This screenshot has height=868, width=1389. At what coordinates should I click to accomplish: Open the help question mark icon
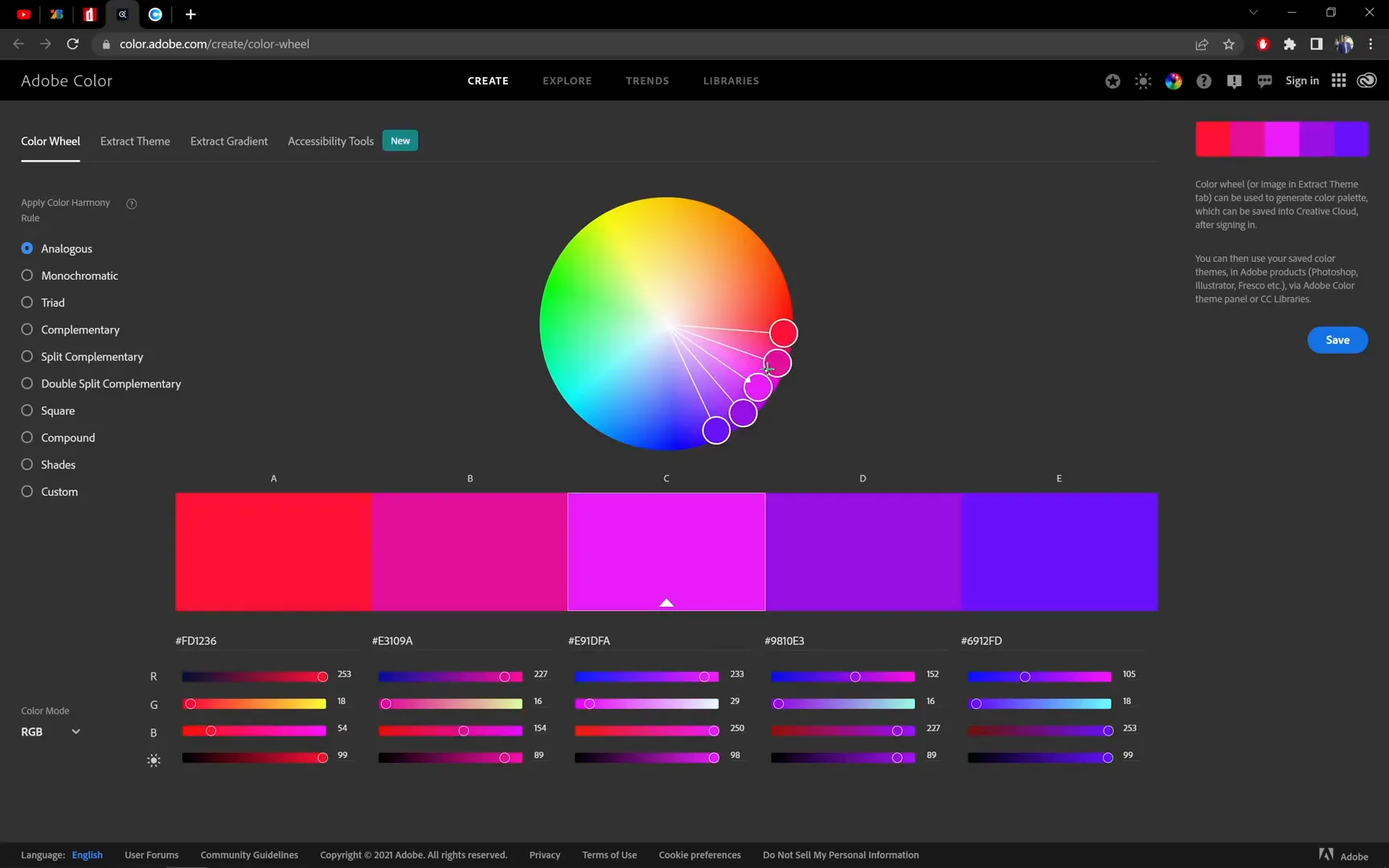[x=1203, y=81]
